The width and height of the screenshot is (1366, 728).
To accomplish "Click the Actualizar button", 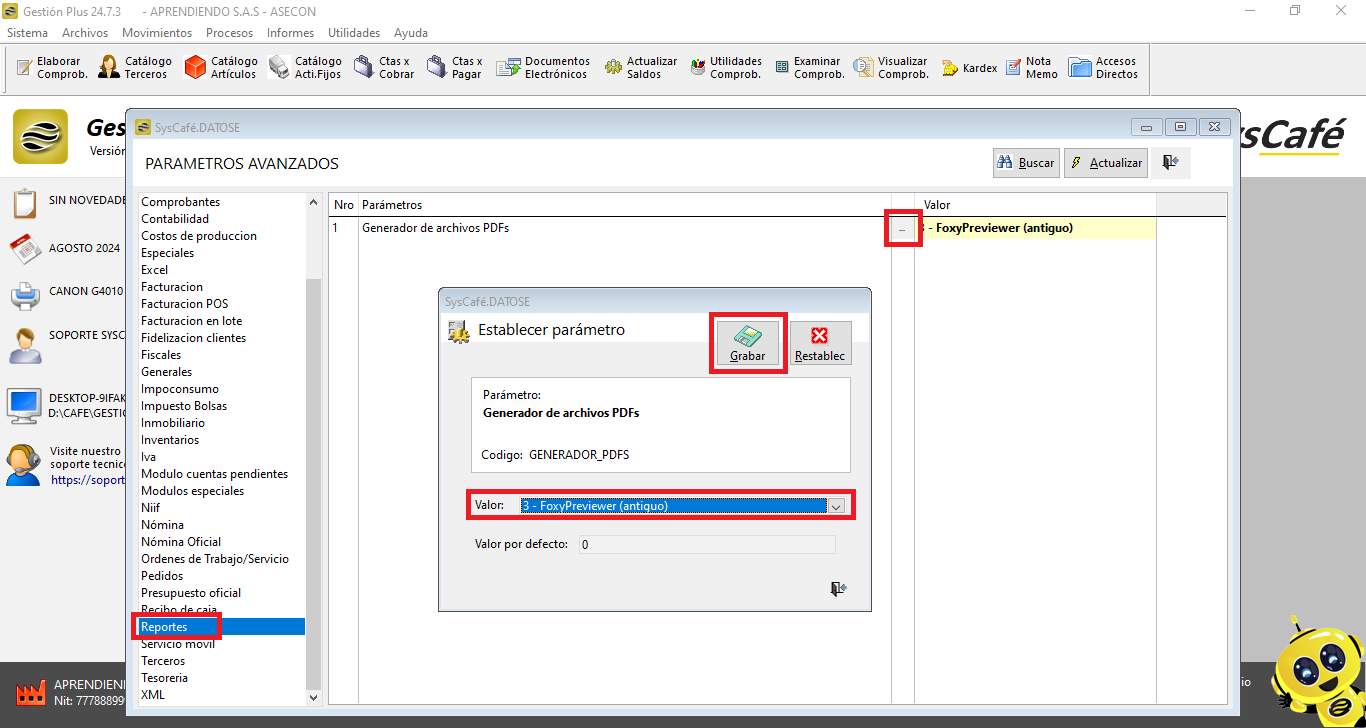I will coord(1105,163).
